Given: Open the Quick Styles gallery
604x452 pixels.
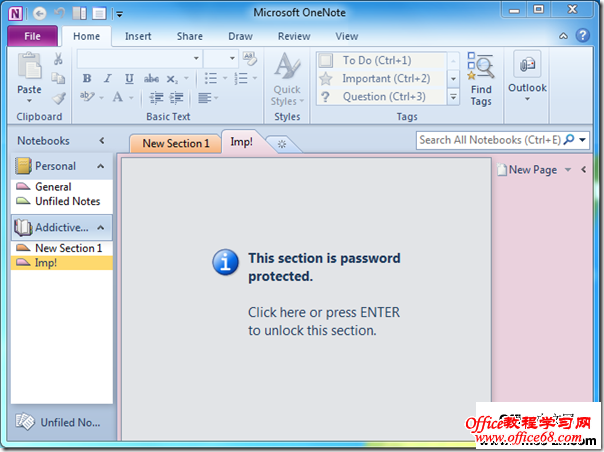Looking at the screenshot, I should click(x=287, y=79).
